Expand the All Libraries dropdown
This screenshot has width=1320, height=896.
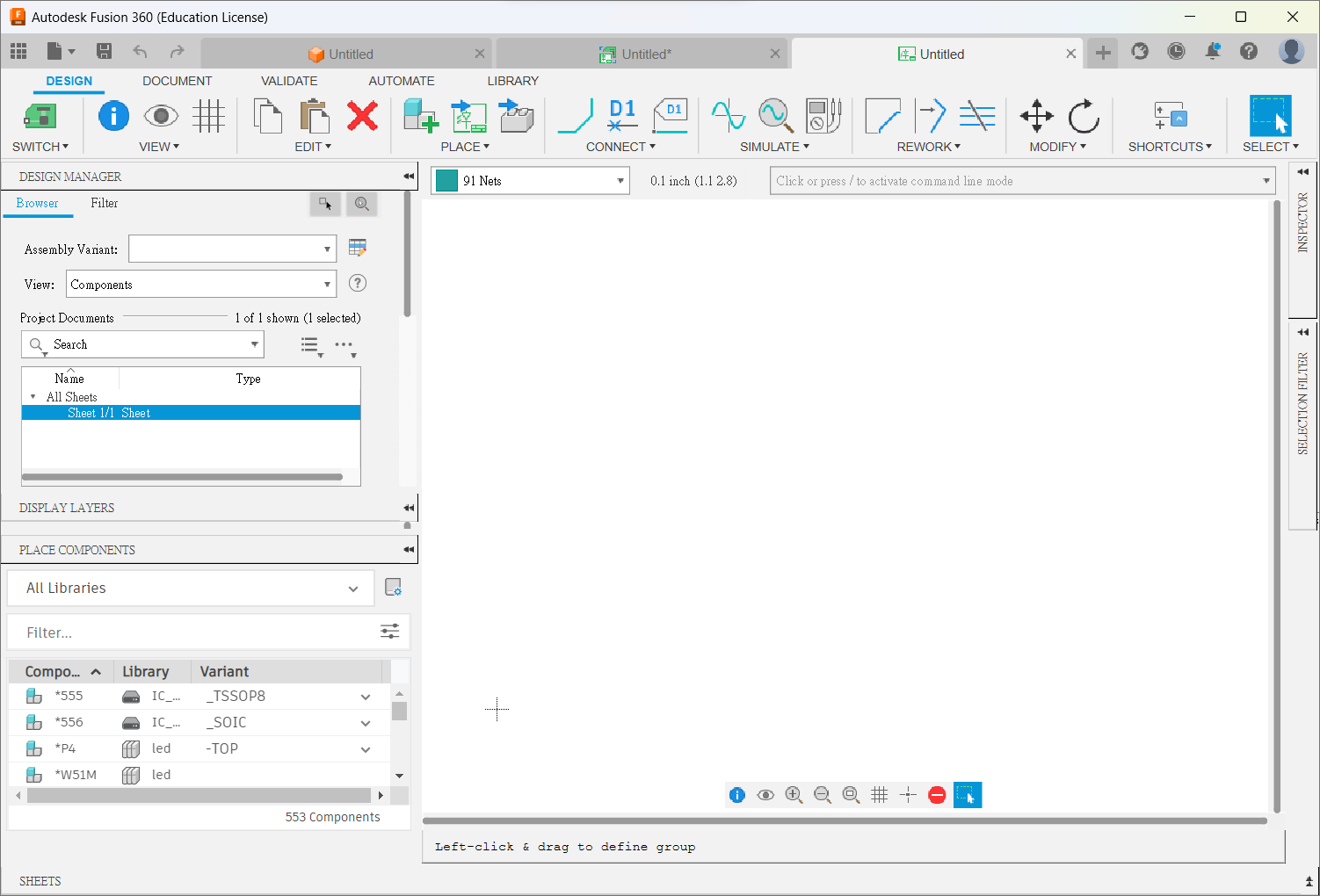tap(191, 589)
